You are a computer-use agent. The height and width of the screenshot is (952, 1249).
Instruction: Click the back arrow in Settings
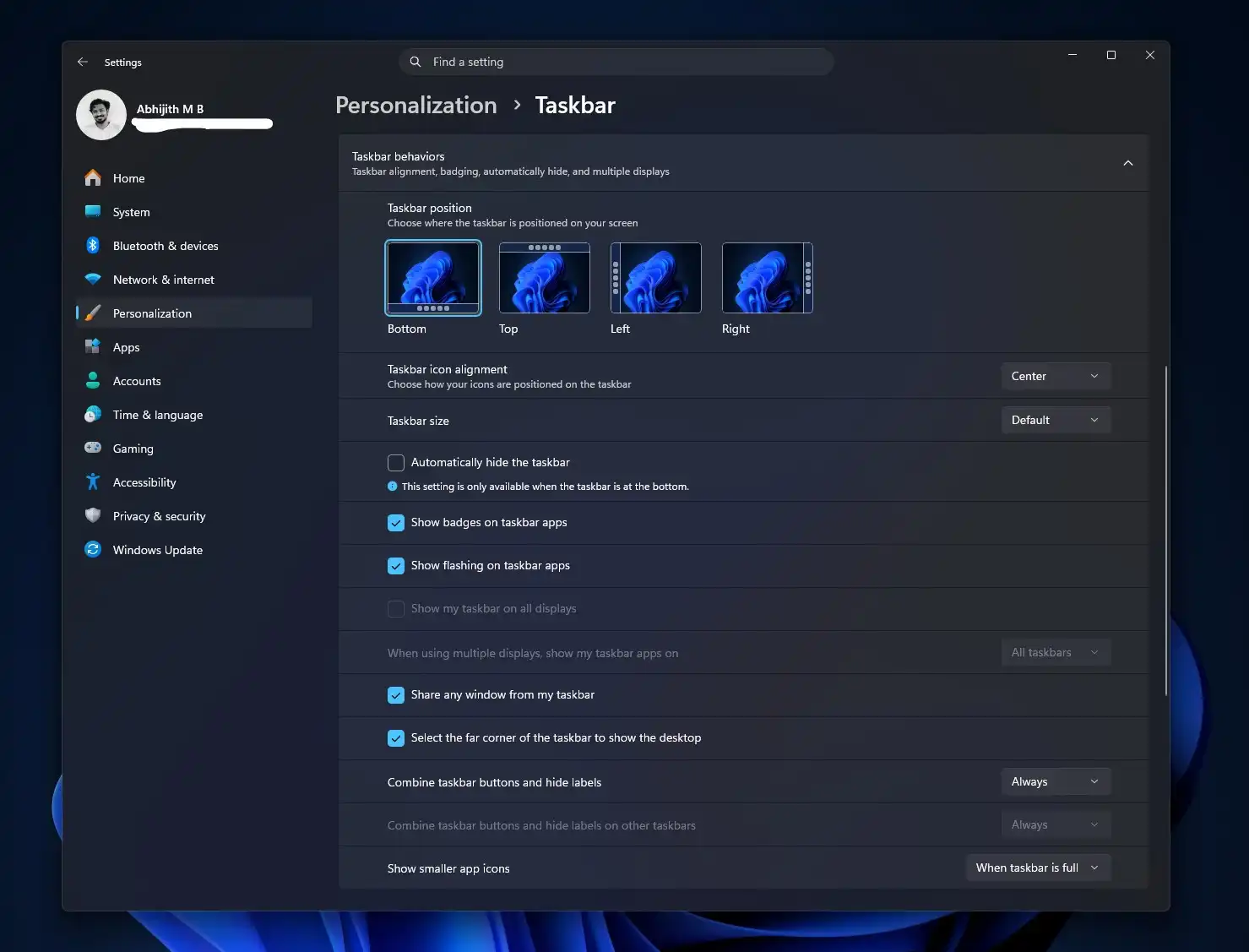coord(83,62)
